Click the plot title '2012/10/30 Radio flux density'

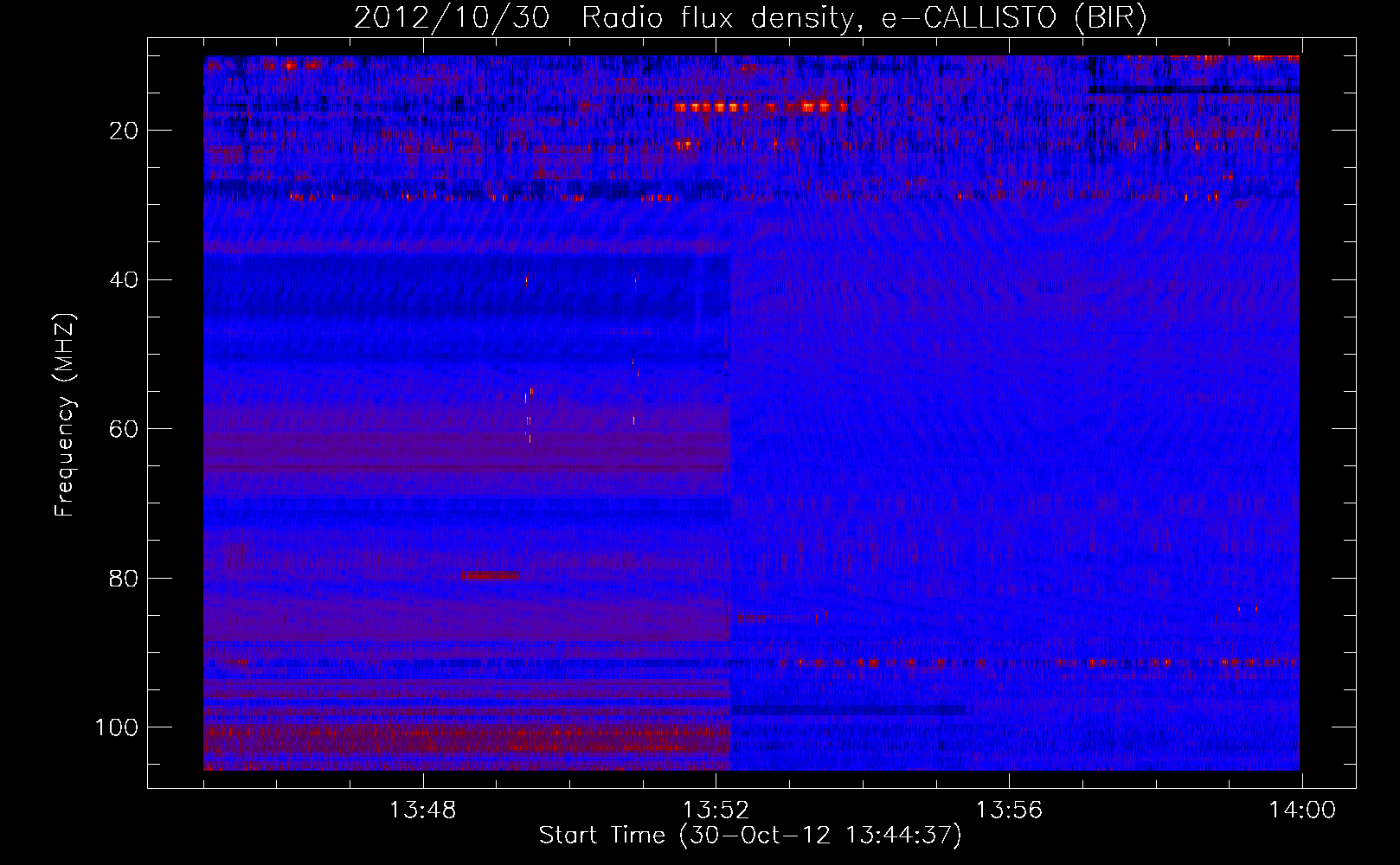click(603, 18)
